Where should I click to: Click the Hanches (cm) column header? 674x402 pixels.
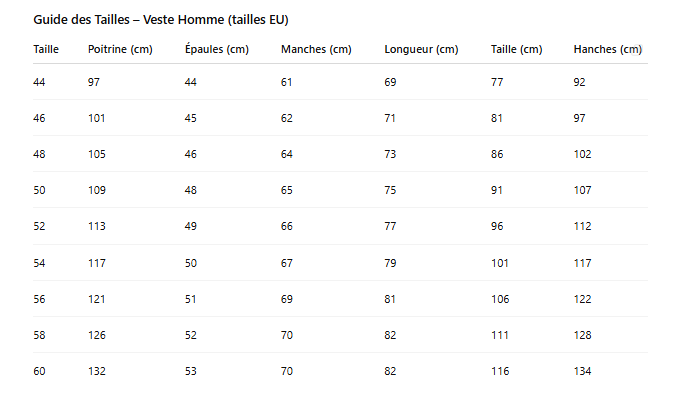(x=607, y=49)
